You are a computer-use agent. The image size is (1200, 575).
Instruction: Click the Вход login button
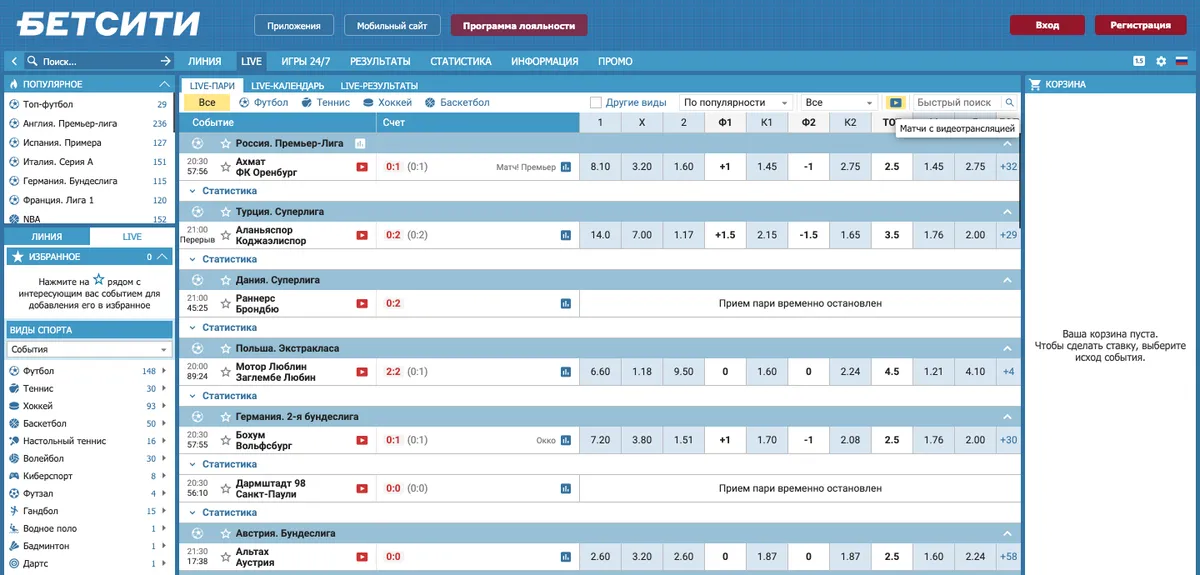[1047, 25]
